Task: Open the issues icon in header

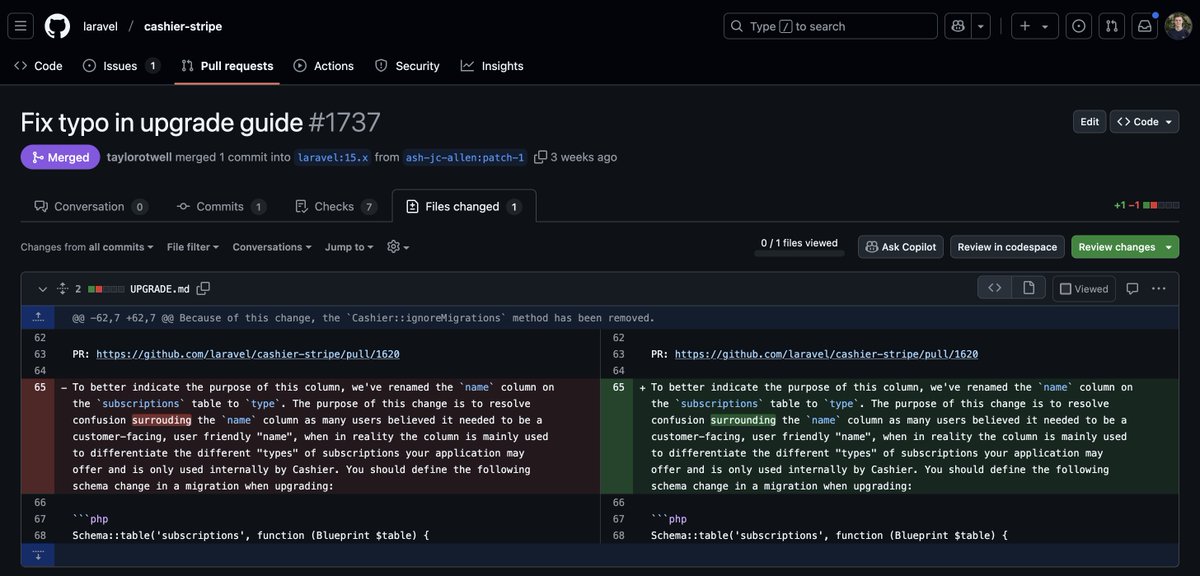Action: pyautogui.click(x=1078, y=26)
